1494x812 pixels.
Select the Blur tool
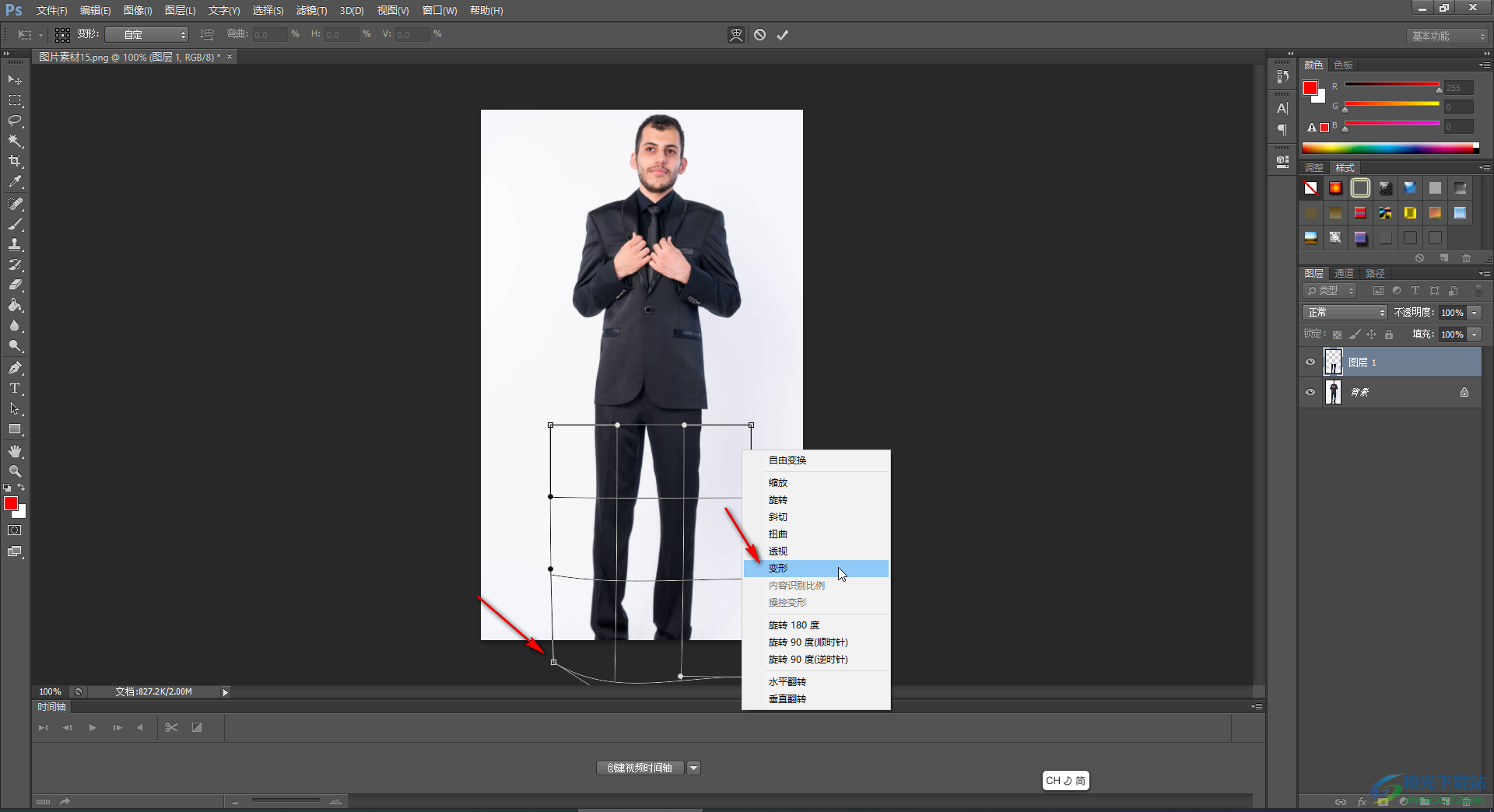[15, 326]
